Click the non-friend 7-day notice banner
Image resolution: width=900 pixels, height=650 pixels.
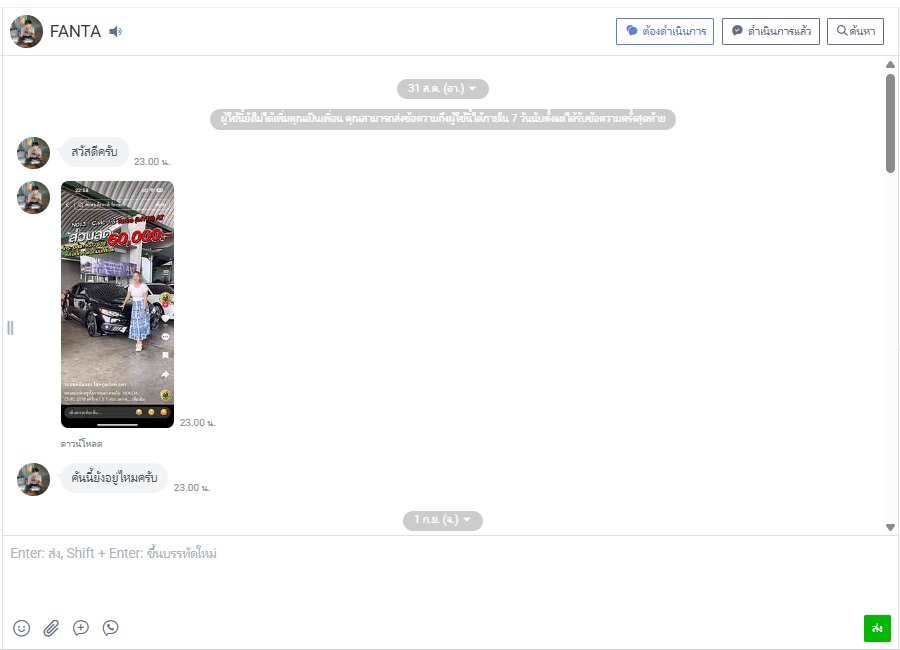[x=443, y=119]
